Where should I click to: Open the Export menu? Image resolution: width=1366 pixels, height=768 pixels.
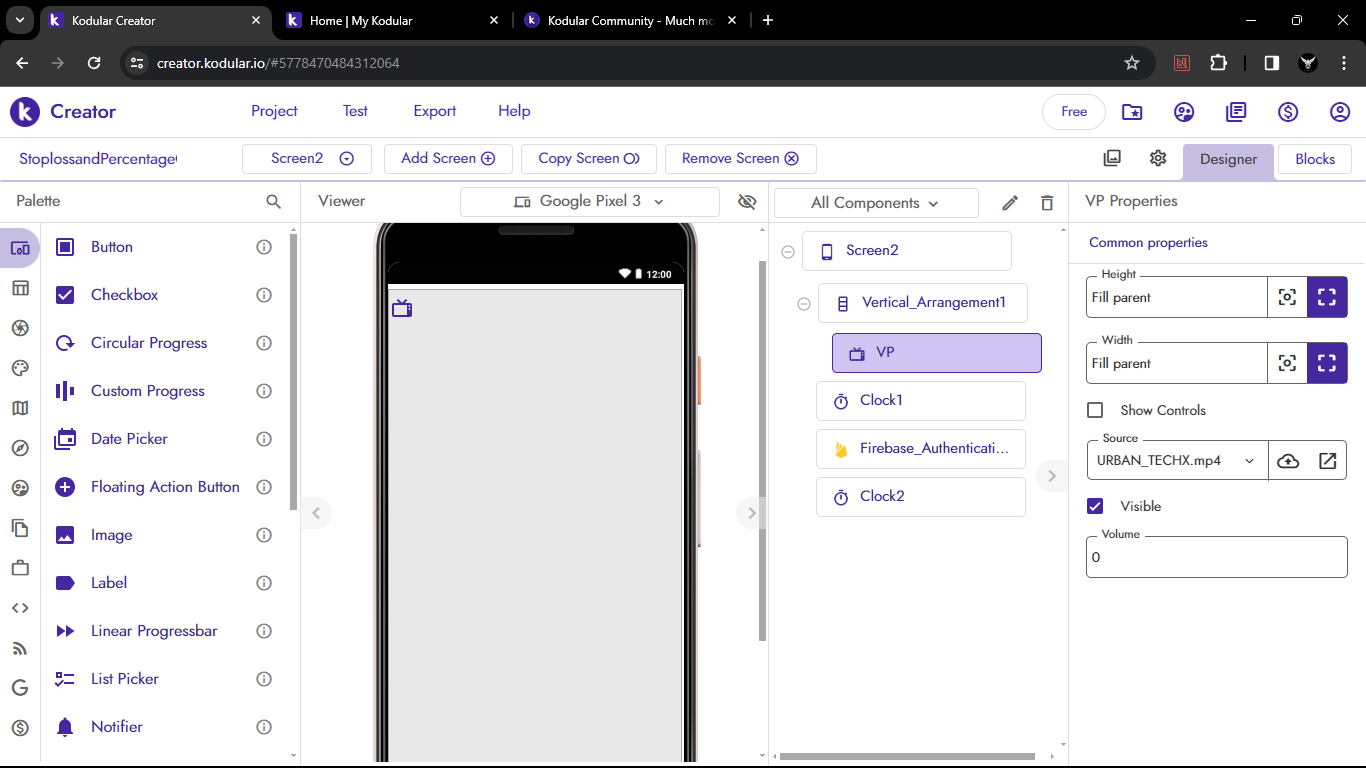(x=434, y=111)
